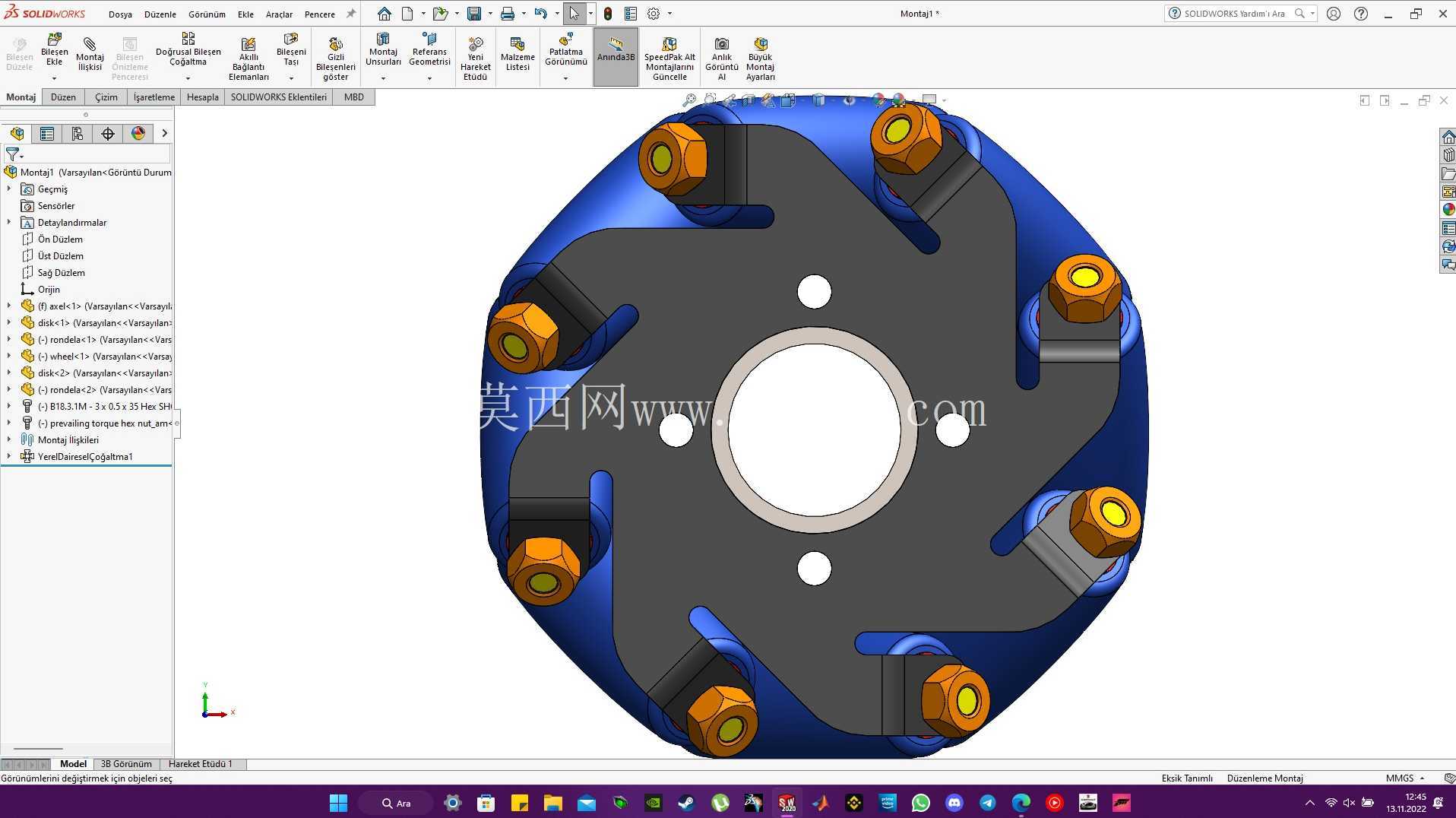Click SpeedPak Alt Montajlarını Güncelle
Image resolution: width=1456 pixels, height=818 pixels.
tap(669, 58)
